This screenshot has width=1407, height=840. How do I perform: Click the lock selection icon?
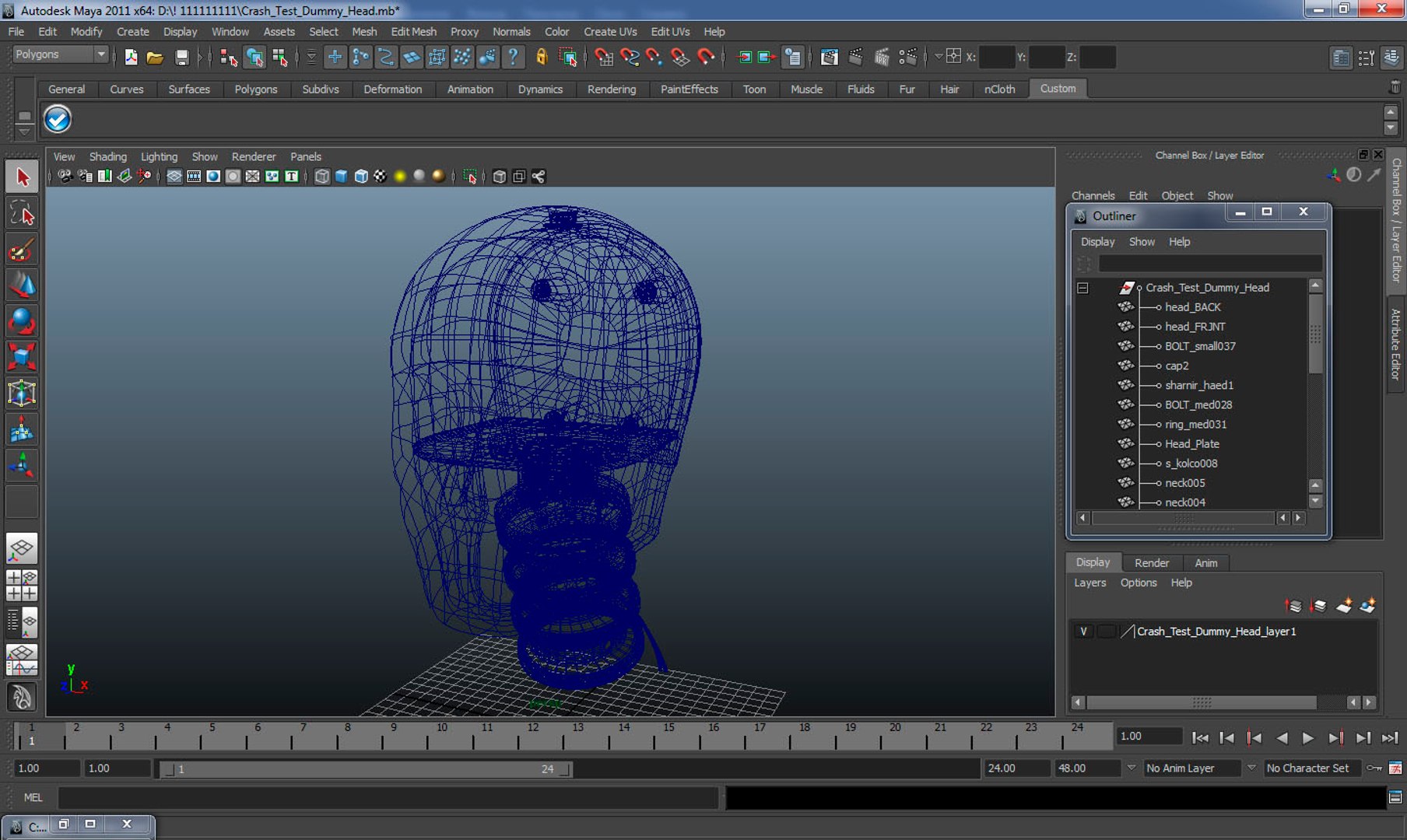tap(542, 57)
